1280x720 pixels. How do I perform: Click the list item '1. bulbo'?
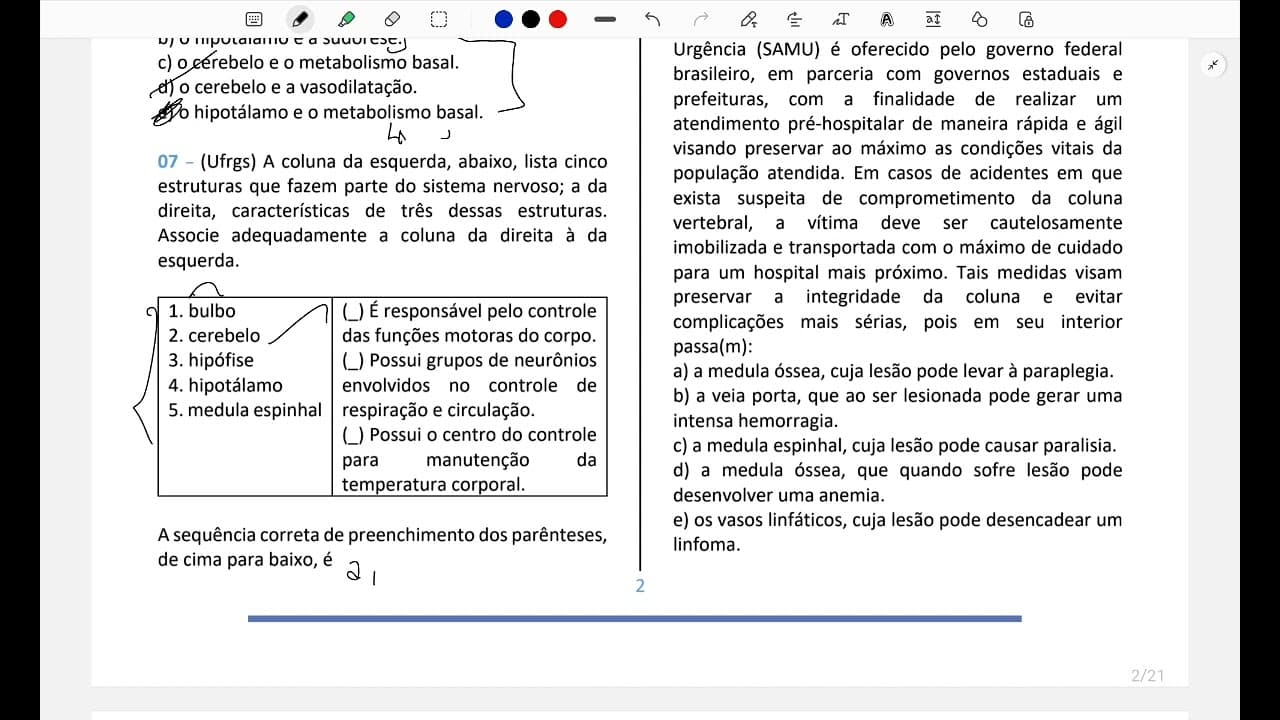click(202, 311)
